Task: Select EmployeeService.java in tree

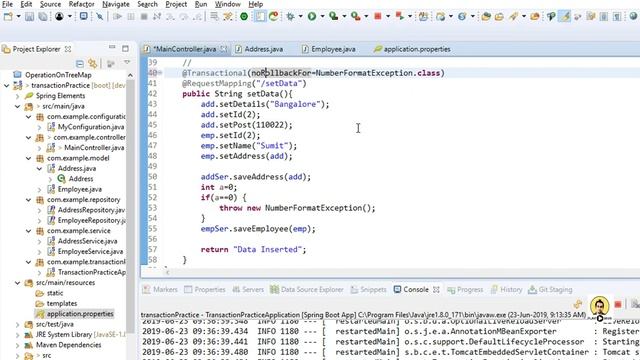Action: coord(90,251)
